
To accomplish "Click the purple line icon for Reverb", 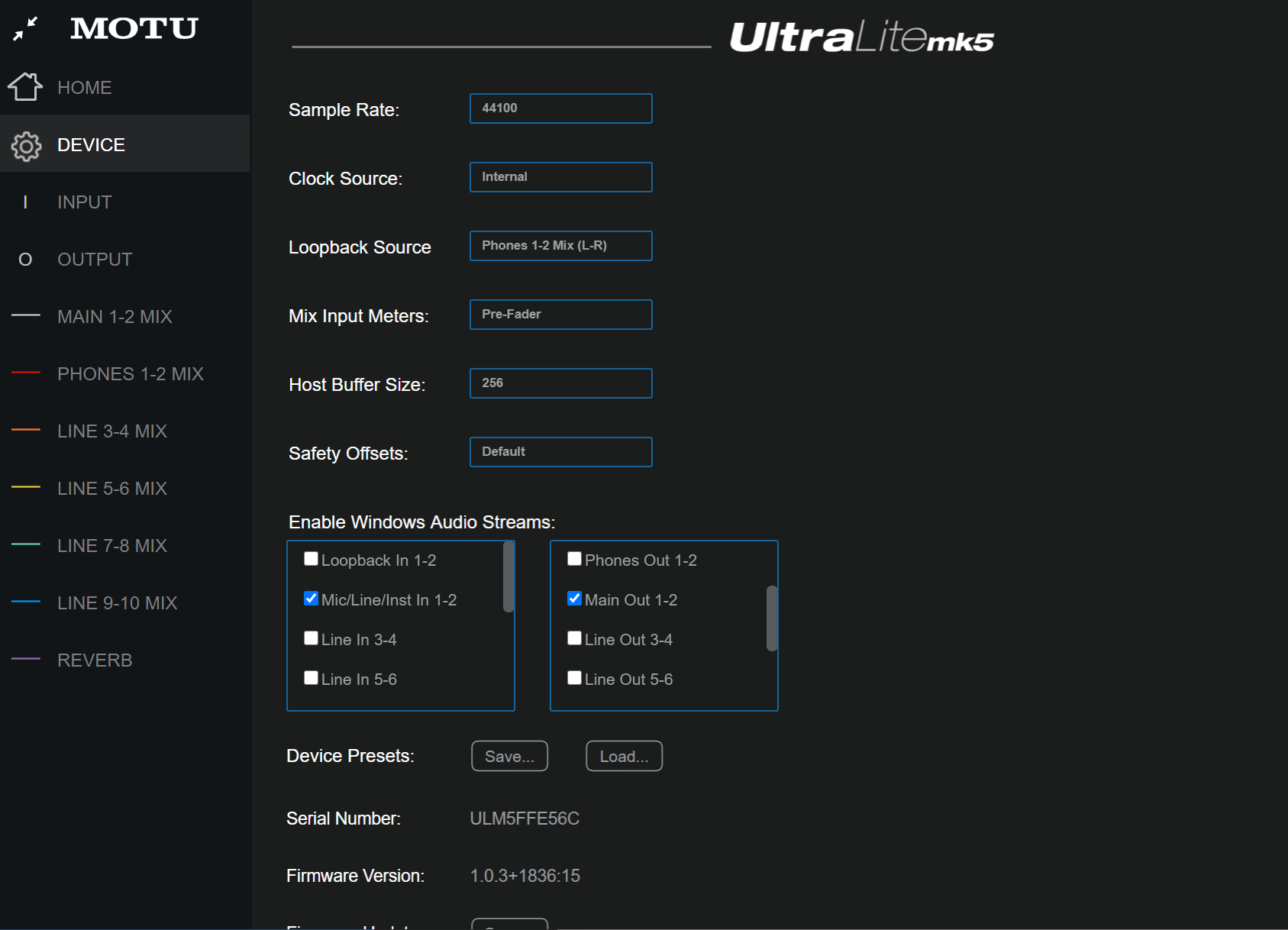I will tap(25, 658).
